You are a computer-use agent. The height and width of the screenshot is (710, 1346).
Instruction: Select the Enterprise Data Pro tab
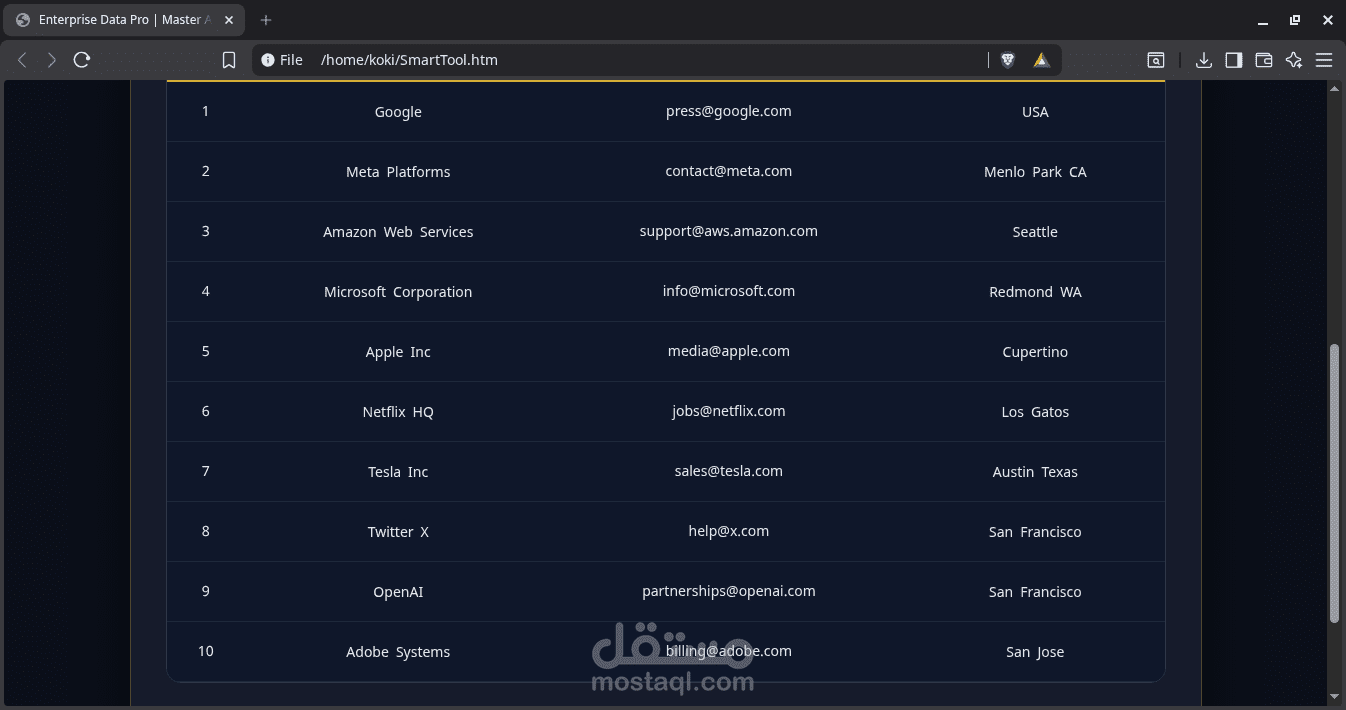pyautogui.click(x=124, y=20)
